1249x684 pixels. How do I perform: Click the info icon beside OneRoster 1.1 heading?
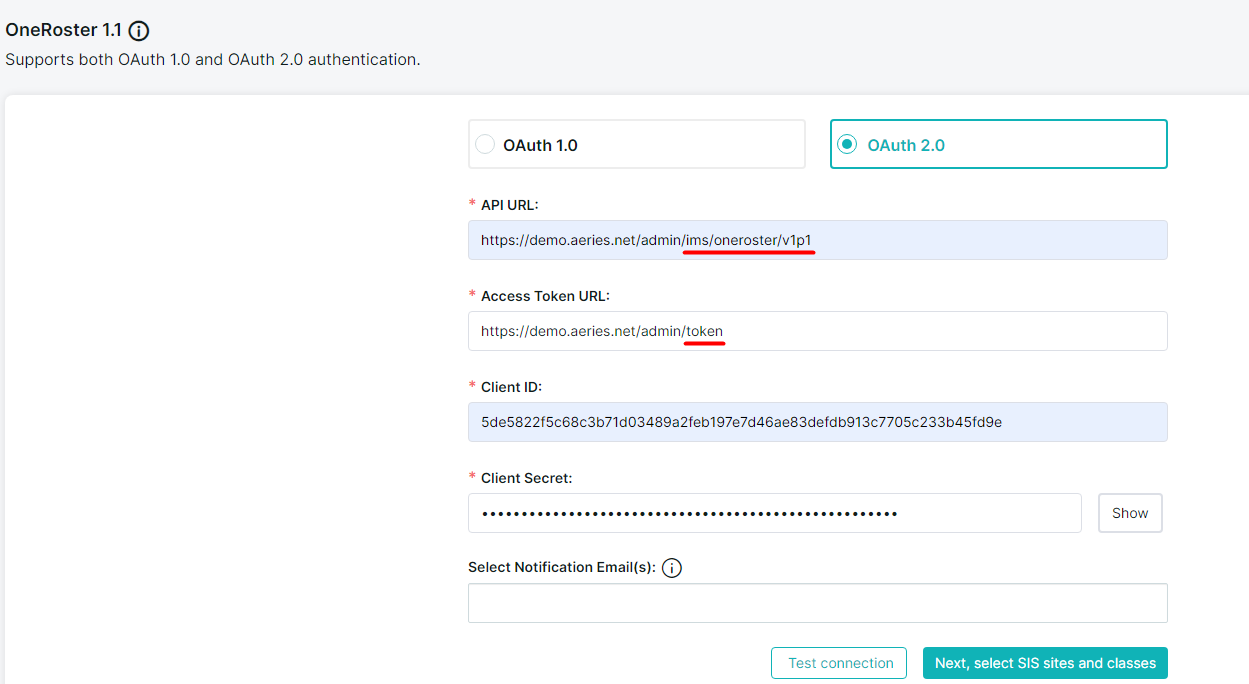pyautogui.click(x=139, y=31)
